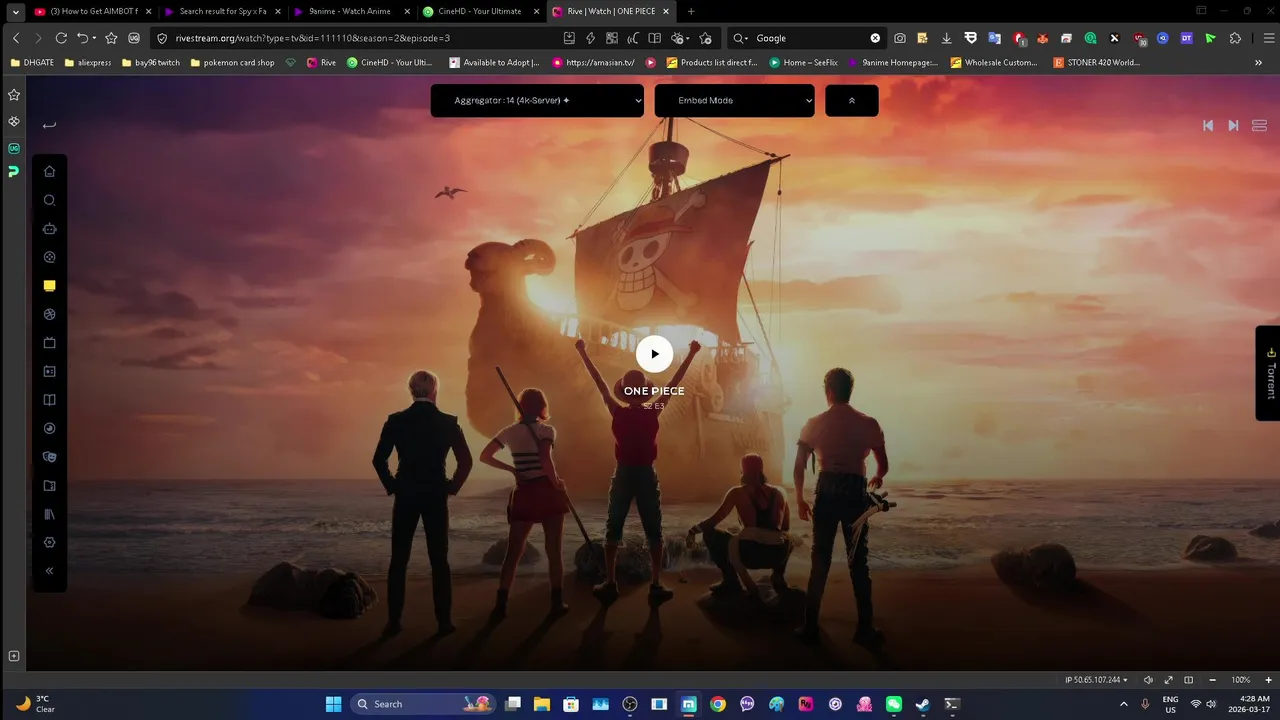Image resolution: width=1280 pixels, height=720 pixels.
Task: Select the yellow highlighted sidebar icon
Action: click(49, 285)
